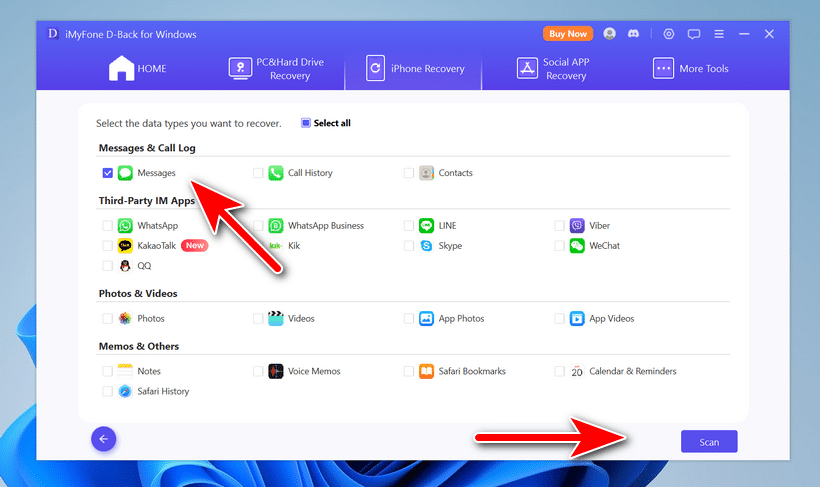Uncheck the Messages checkbox
This screenshot has height=487, width=820.
[x=107, y=173]
